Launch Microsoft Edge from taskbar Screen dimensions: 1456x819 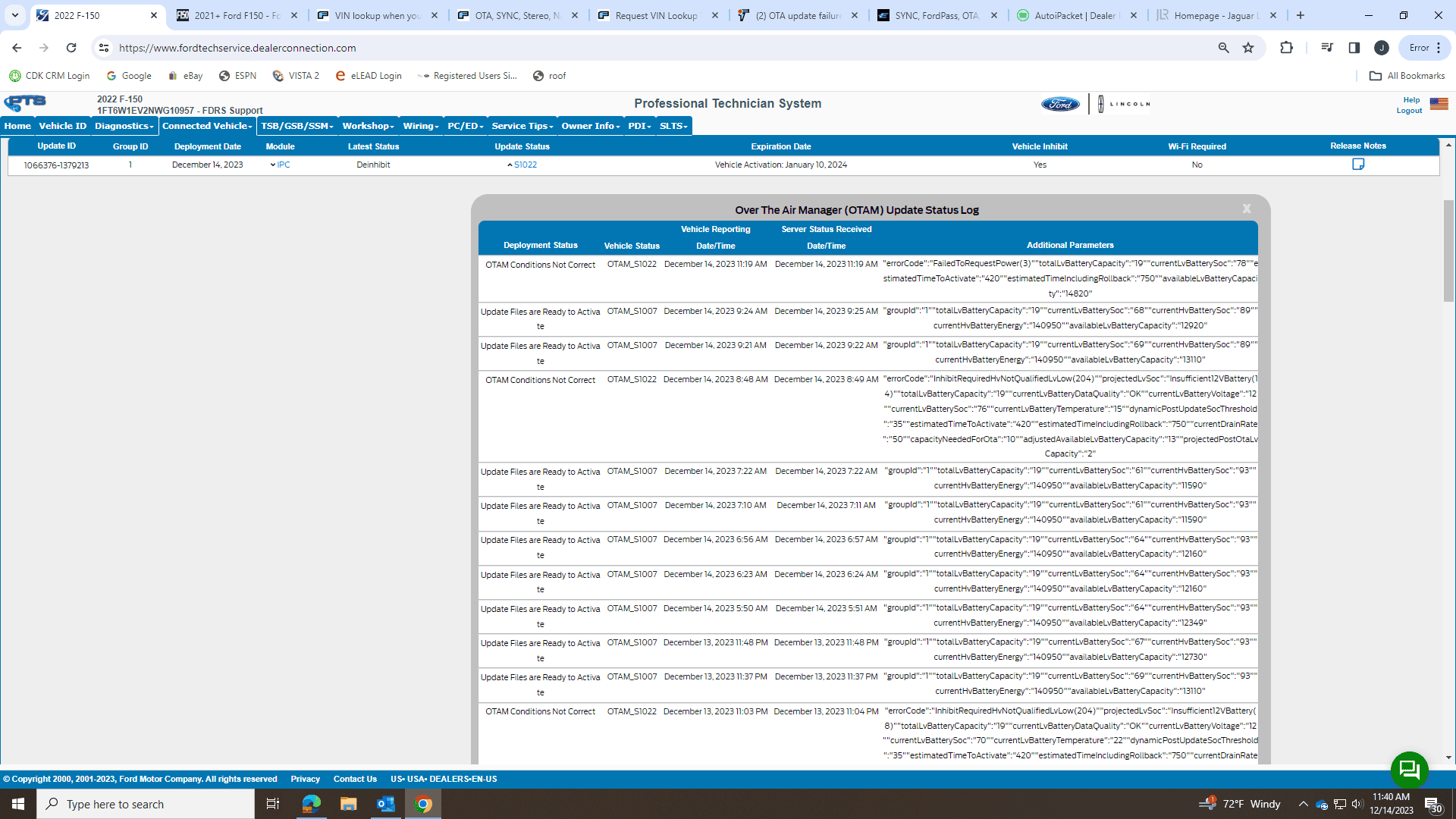(311, 804)
